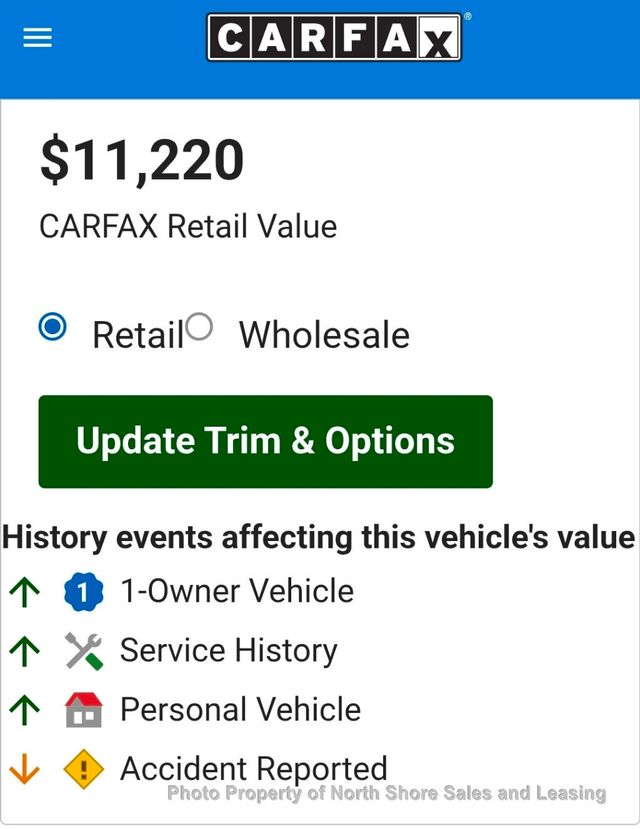The width and height of the screenshot is (640, 829).
Task: Click the orange down arrow beside Accident Reported
Action: click(24, 770)
